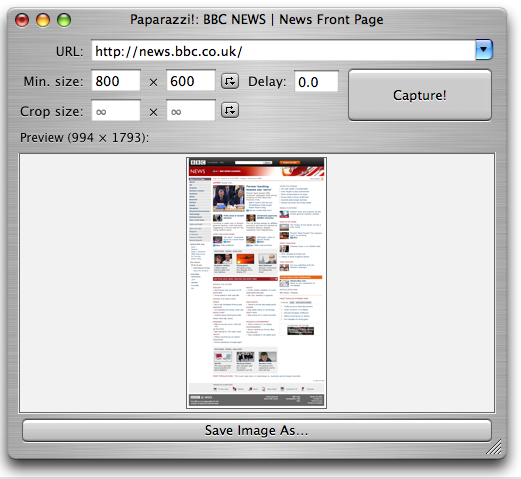The image size is (521, 479).
Task: Click the crop height infinity field
Action: (x=191, y=110)
